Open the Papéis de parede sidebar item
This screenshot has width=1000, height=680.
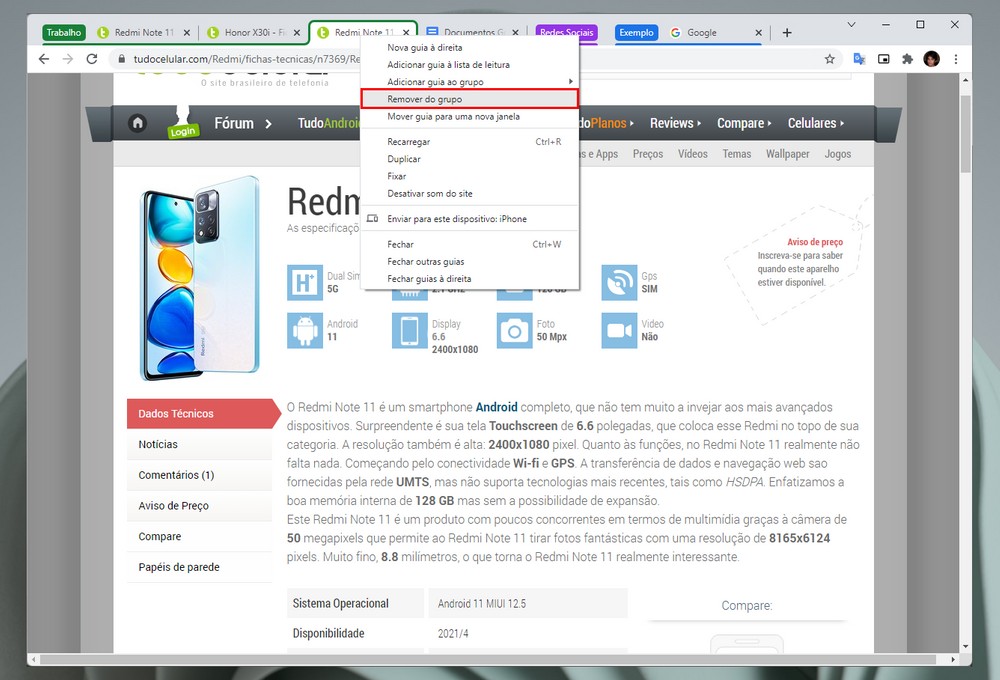point(200,567)
